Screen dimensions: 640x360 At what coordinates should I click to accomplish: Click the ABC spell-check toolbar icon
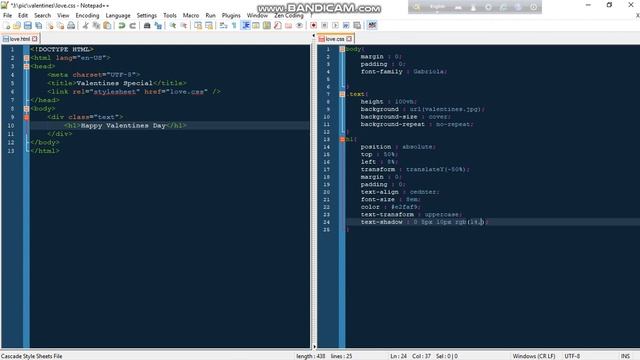(372, 25)
